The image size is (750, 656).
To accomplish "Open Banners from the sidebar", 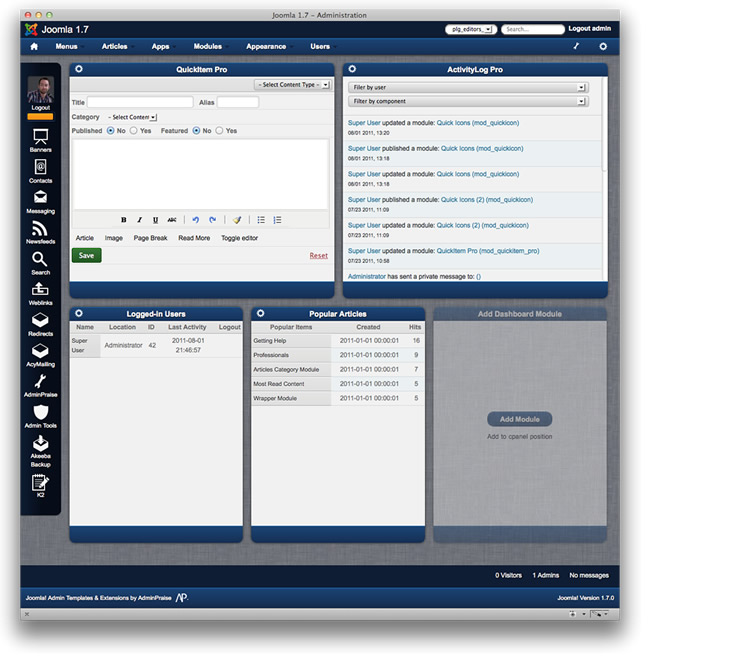I will click(x=40, y=138).
